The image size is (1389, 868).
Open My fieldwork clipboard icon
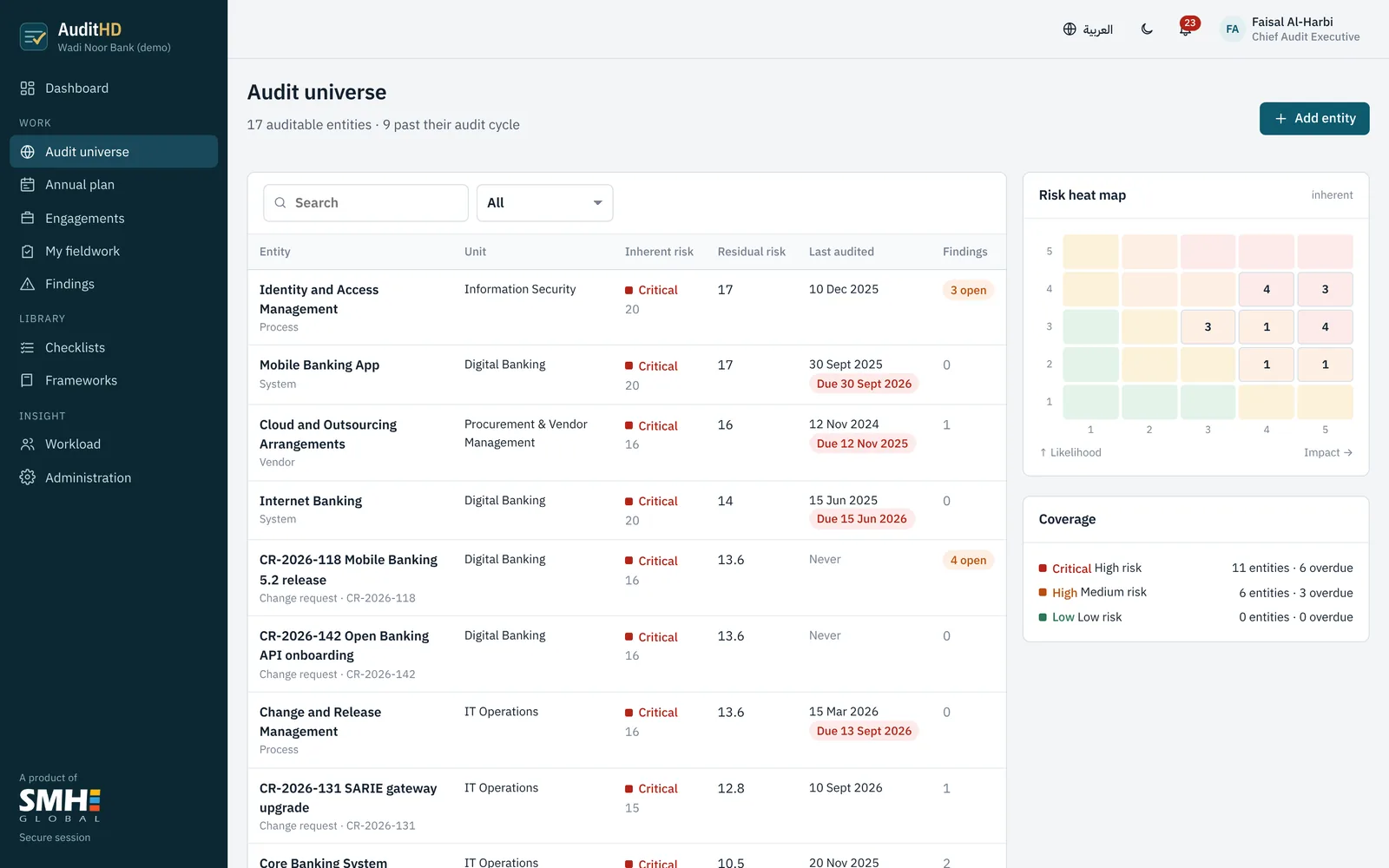[x=28, y=251]
